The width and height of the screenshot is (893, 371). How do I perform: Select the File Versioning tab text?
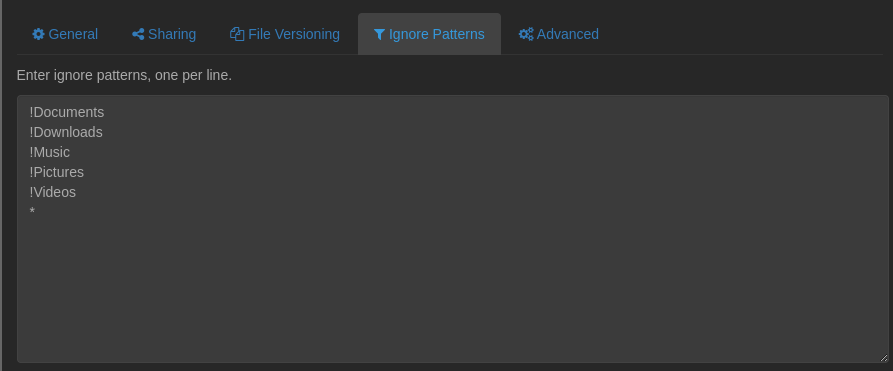294,34
